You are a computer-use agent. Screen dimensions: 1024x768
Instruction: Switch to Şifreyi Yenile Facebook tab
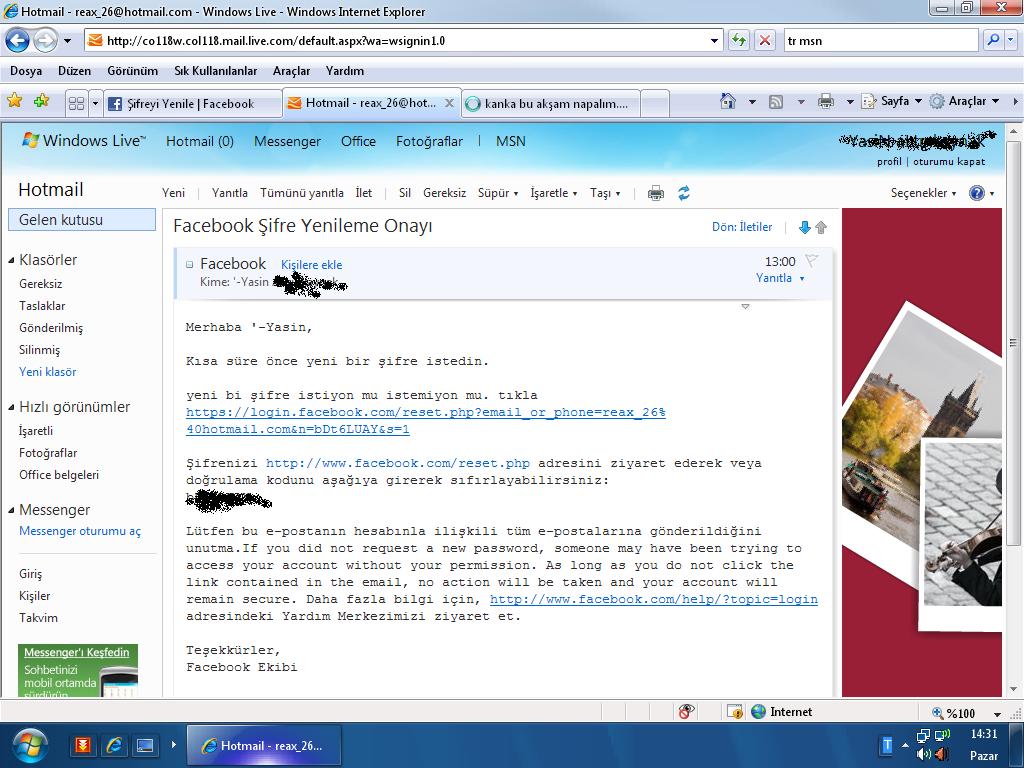tap(193, 103)
